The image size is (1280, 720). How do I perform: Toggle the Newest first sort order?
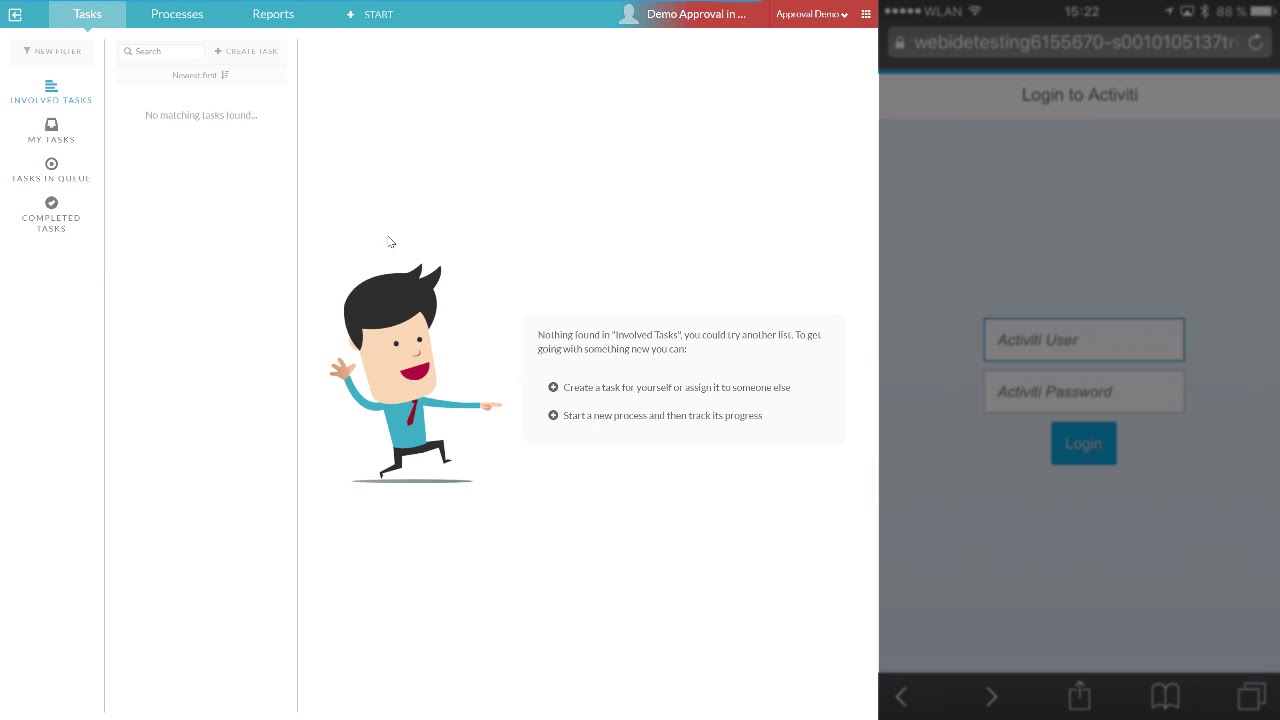click(x=201, y=75)
